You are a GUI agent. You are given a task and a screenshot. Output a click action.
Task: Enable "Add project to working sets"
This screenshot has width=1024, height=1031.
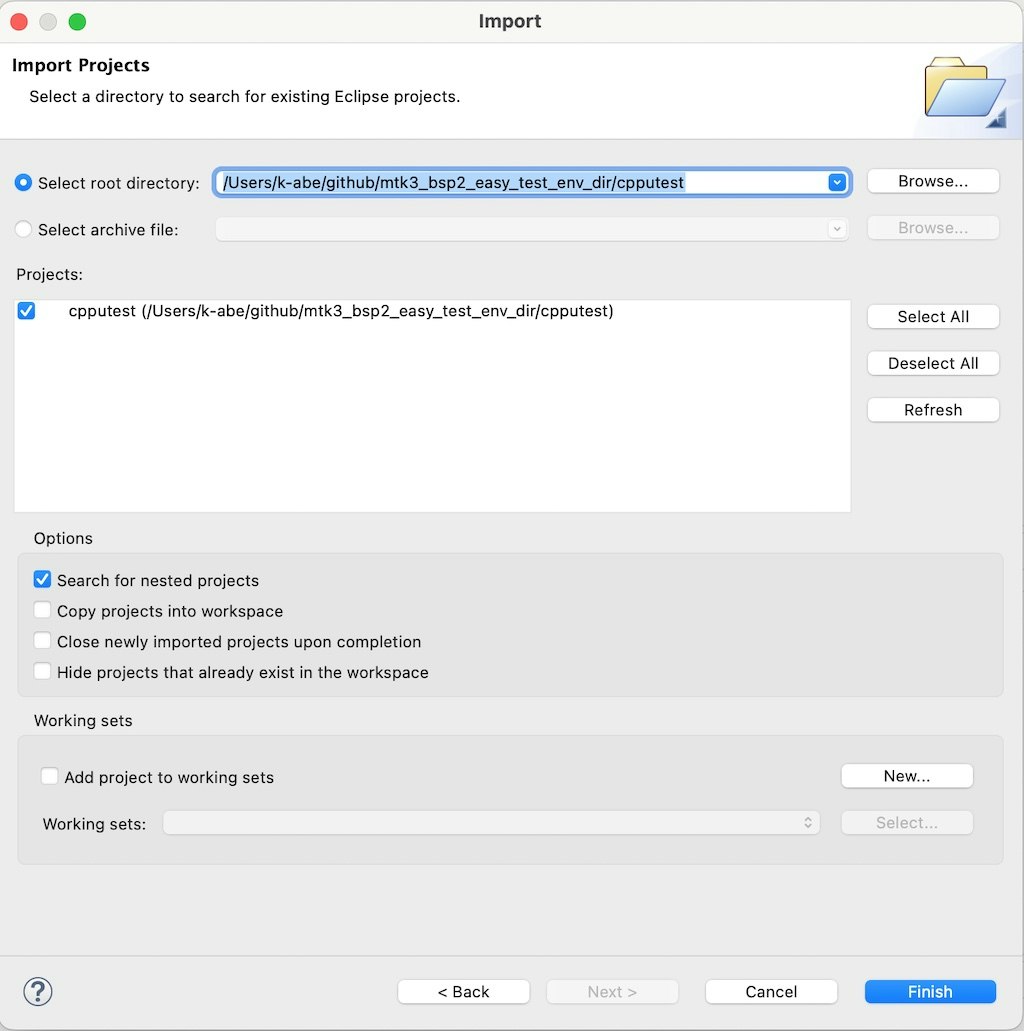point(49,775)
